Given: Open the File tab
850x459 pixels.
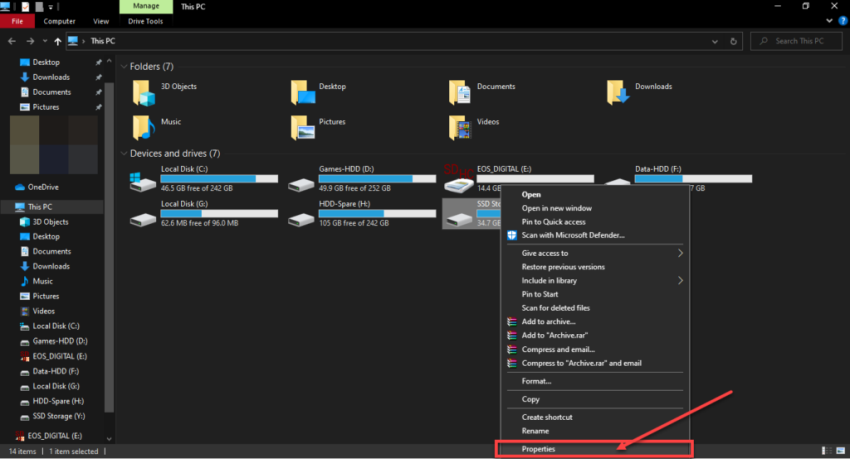Looking at the screenshot, I should pos(17,21).
